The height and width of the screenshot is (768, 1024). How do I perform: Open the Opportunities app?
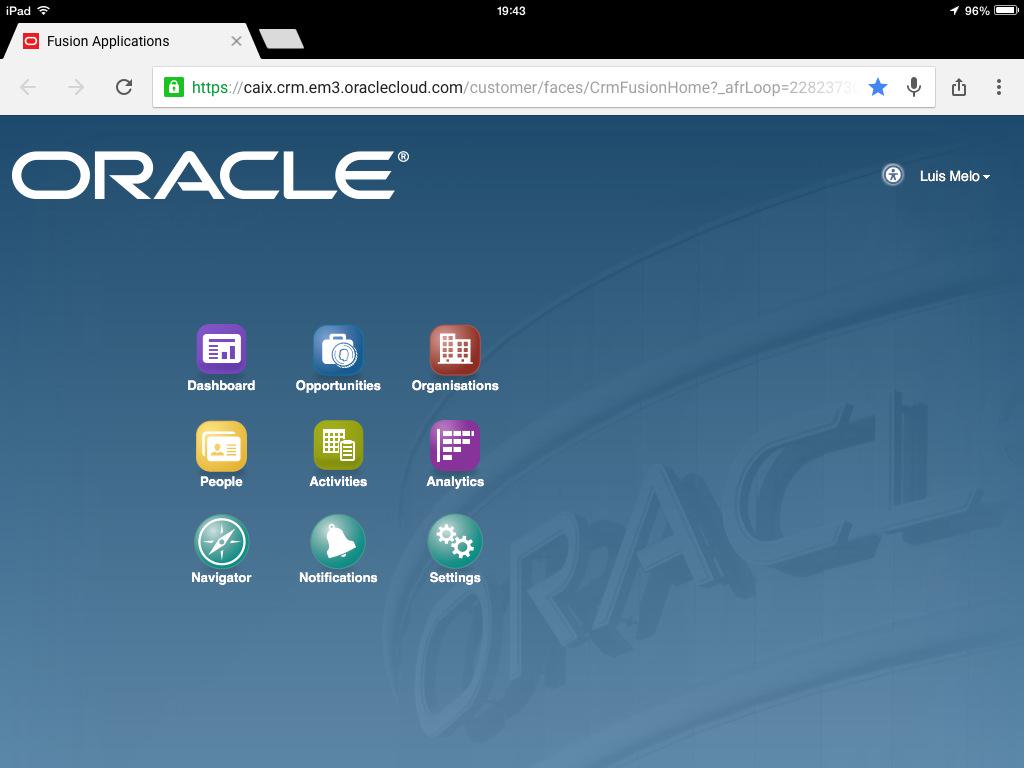coord(338,349)
